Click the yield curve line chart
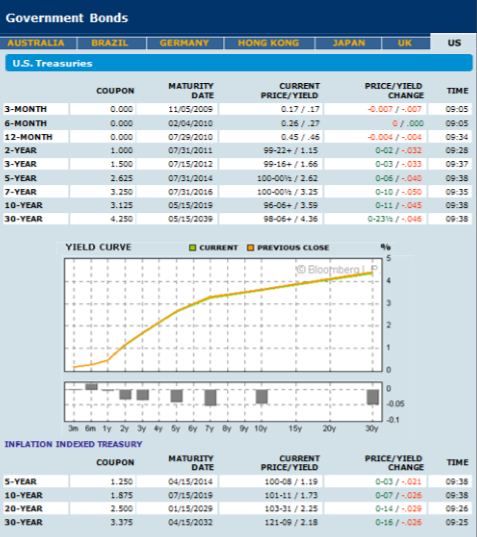The height and width of the screenshot is (537, 477). [x=223, y=315]
